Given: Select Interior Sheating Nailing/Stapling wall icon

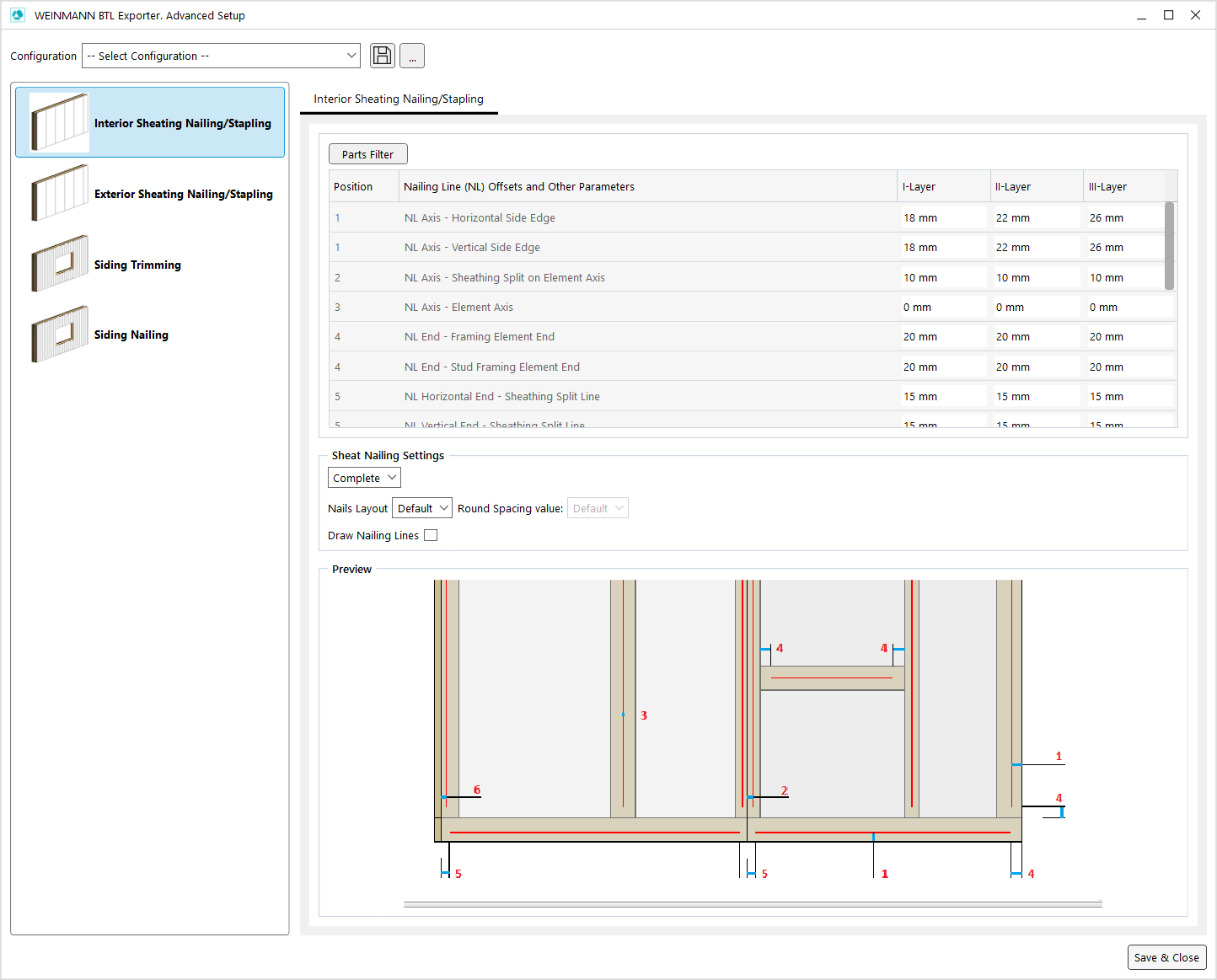Looking at the screenshot, I should pos(59,123).
